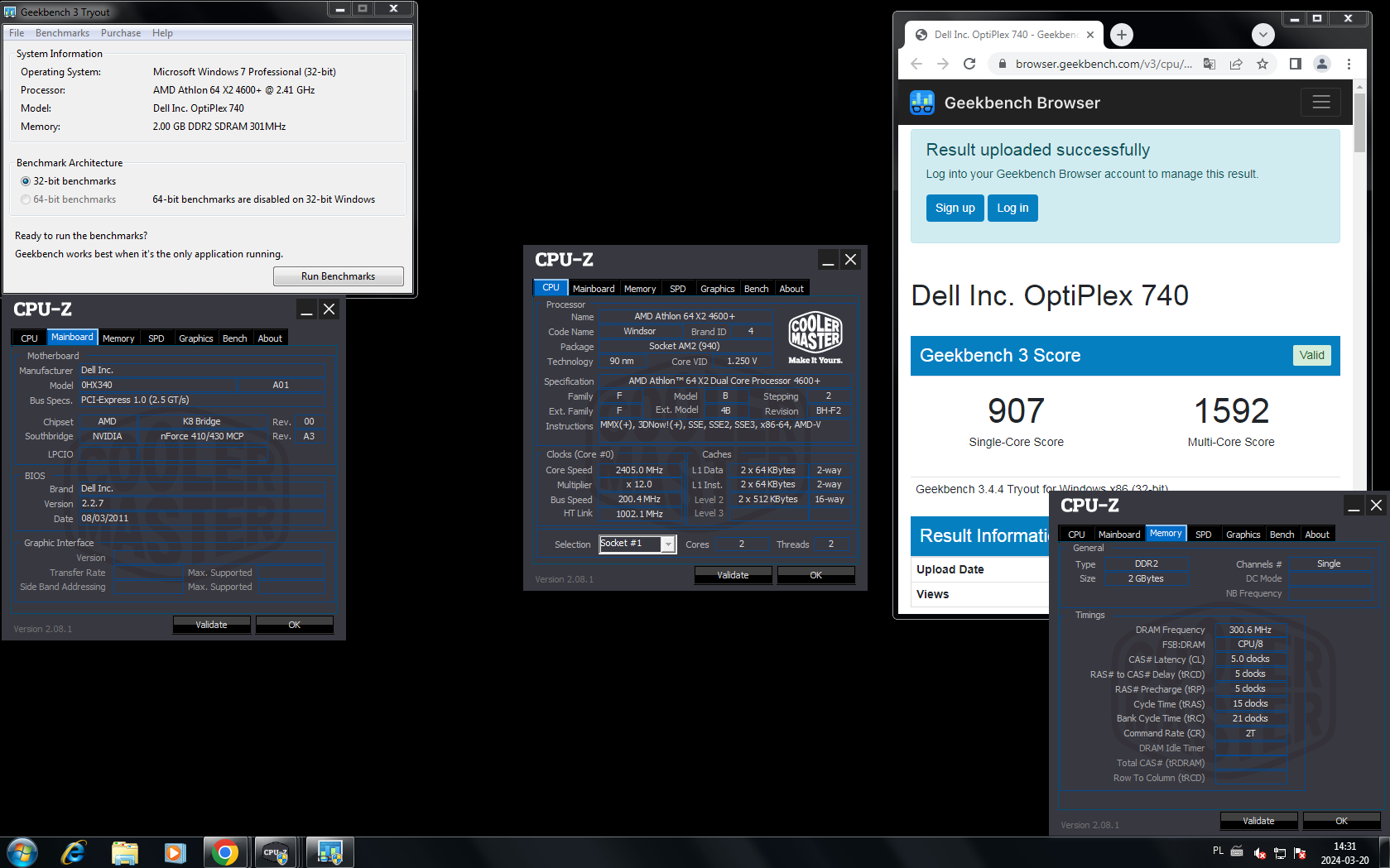The width and height of the screenshot is (1390, 868).
Task: Click the share this page icon in Chrome
Action: (x=1236, y=64)
